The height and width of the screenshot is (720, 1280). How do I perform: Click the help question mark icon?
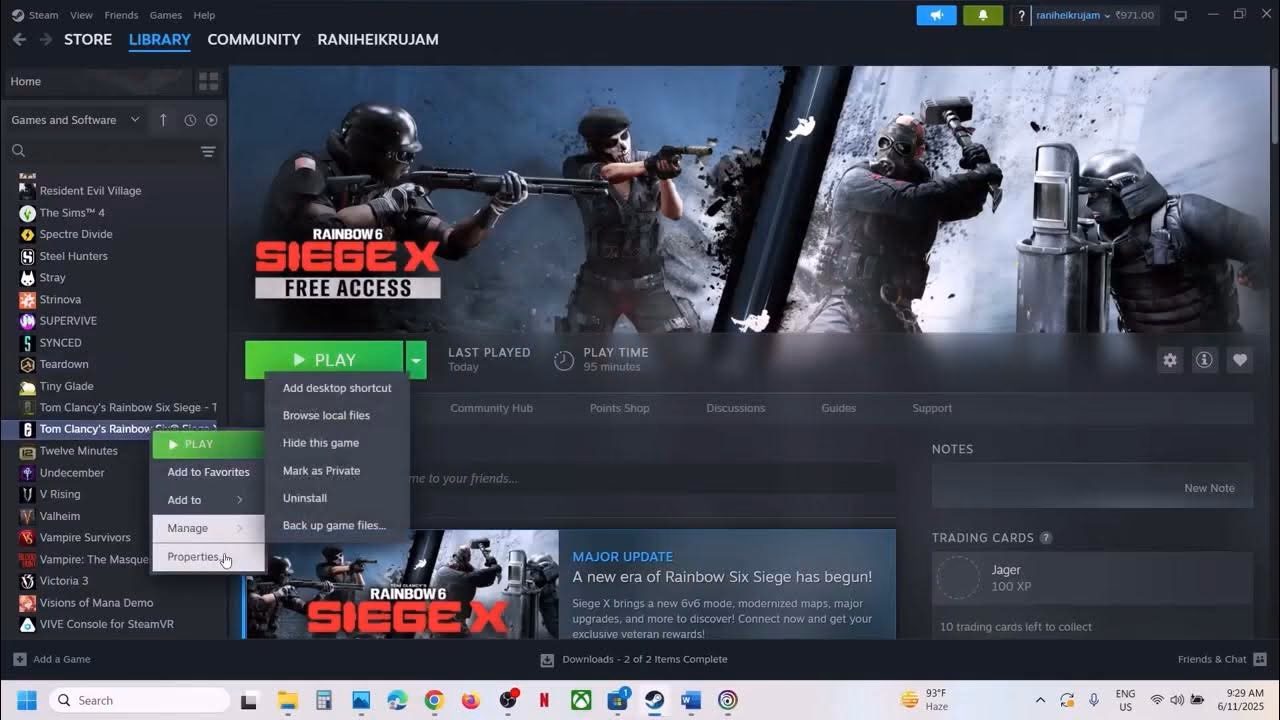click(x=1021, y=15)
